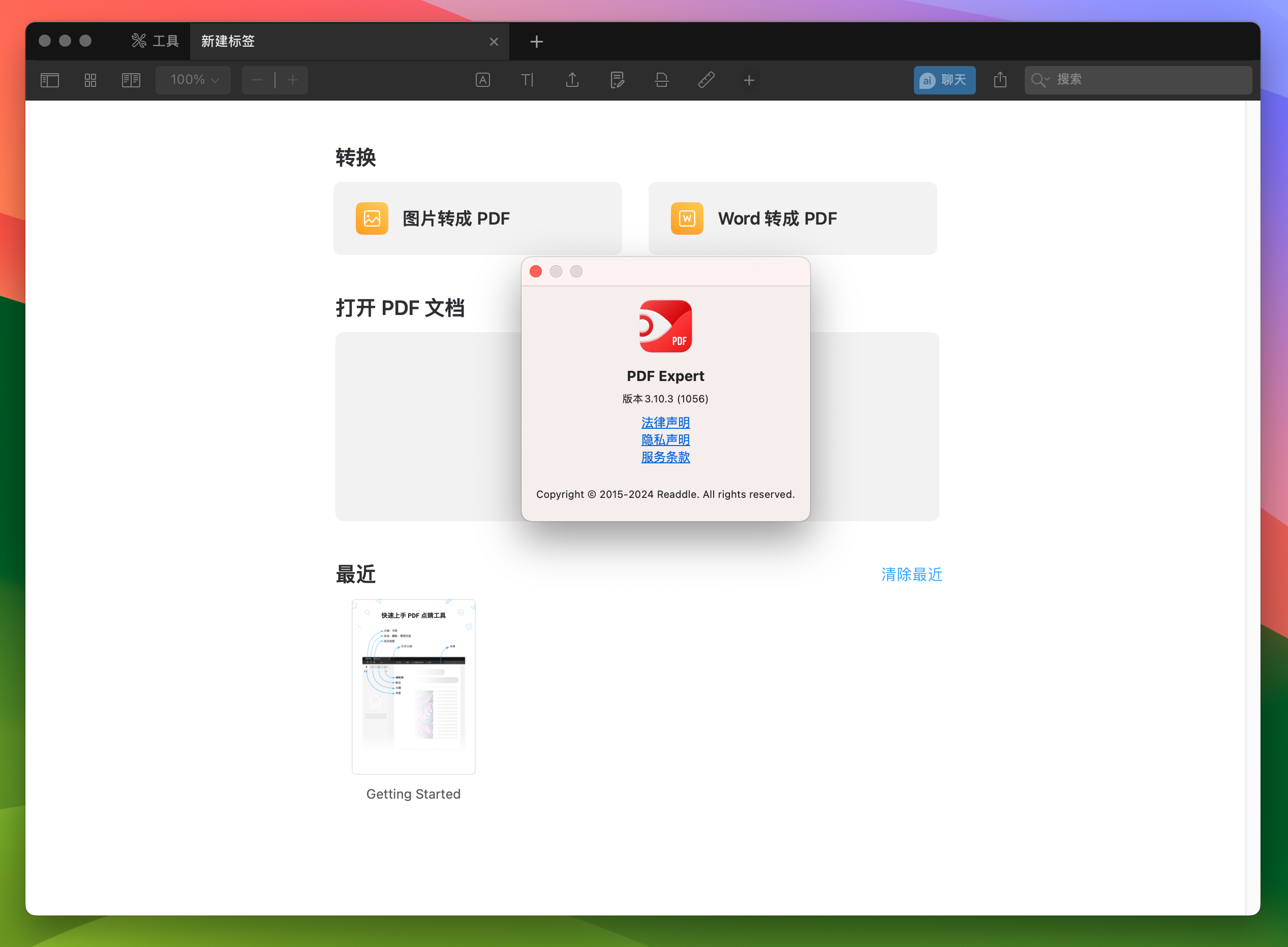Click the 隐私声明 privacy policy link
Image resolution: width=1288 pixels, height=947 pixels.
point(664,440)
